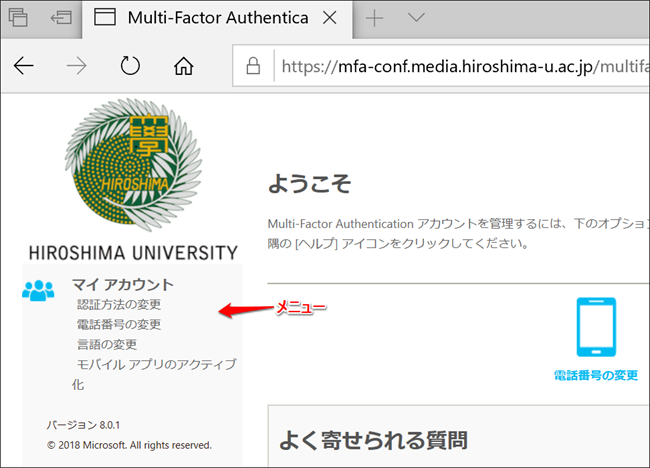Screen dimensions: 650x468
Task: Open マイ アカウント heading
Action: coord(123,285)
